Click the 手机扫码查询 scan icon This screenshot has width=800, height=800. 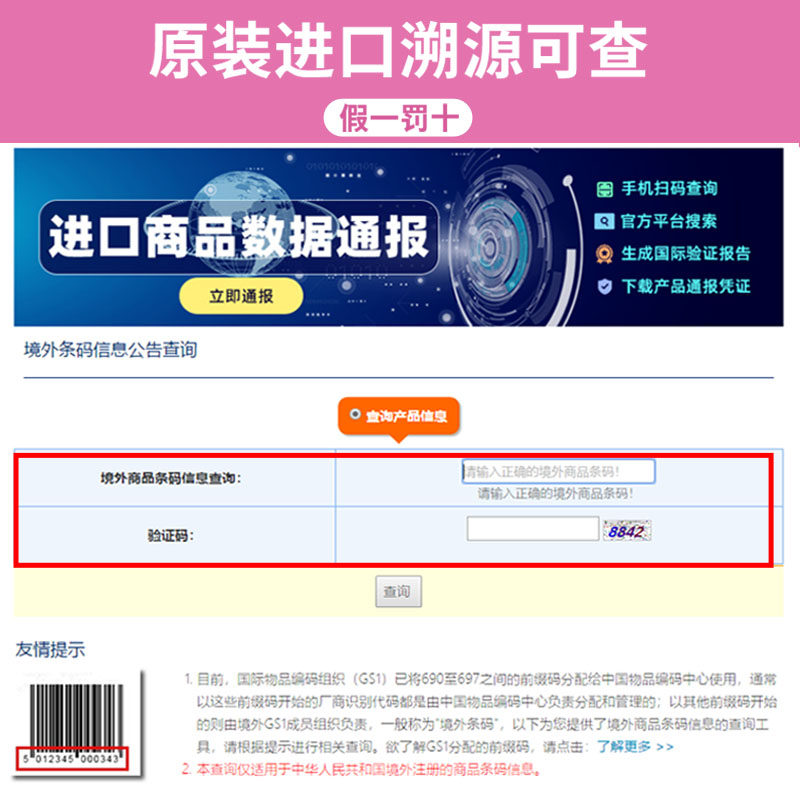(605, 189)
